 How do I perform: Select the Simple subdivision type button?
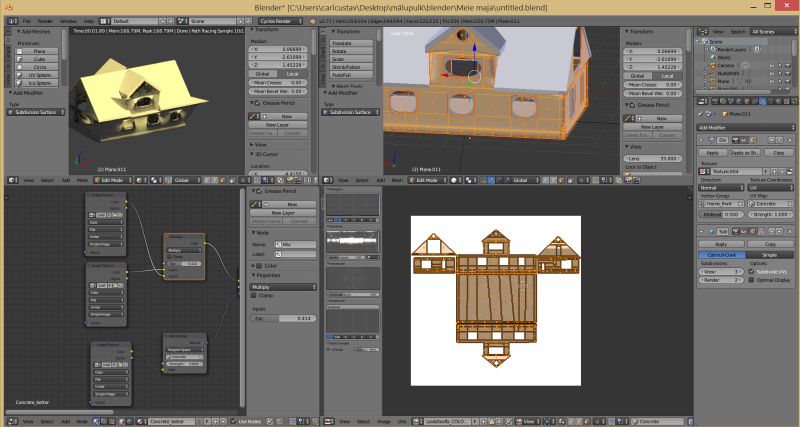tap(769, 255)
